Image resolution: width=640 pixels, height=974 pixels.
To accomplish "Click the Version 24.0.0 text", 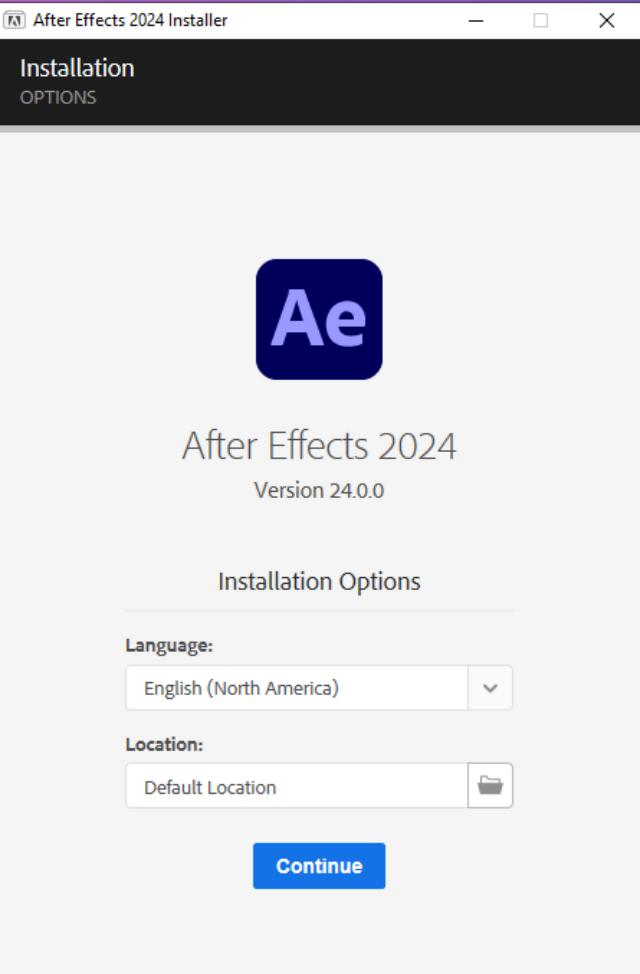I will (x=319, y=491).
